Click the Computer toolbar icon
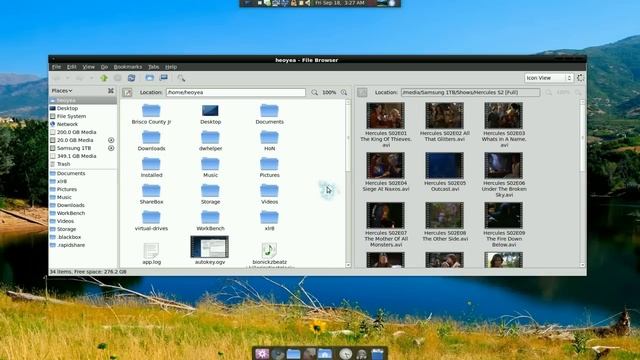This screenshot has height=360, width=640. click(x=164, y=78)
